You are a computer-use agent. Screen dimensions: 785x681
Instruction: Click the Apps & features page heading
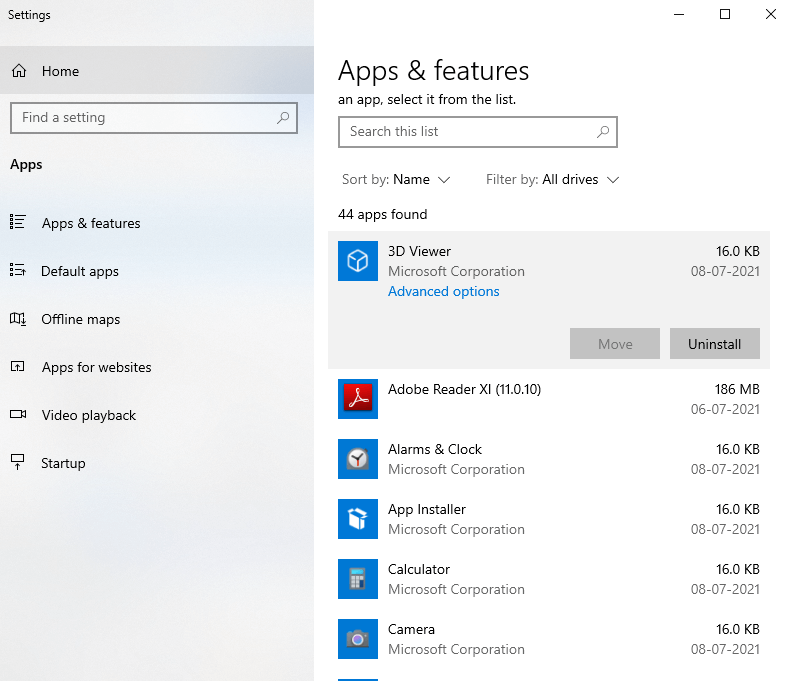(x=434, y=71)
